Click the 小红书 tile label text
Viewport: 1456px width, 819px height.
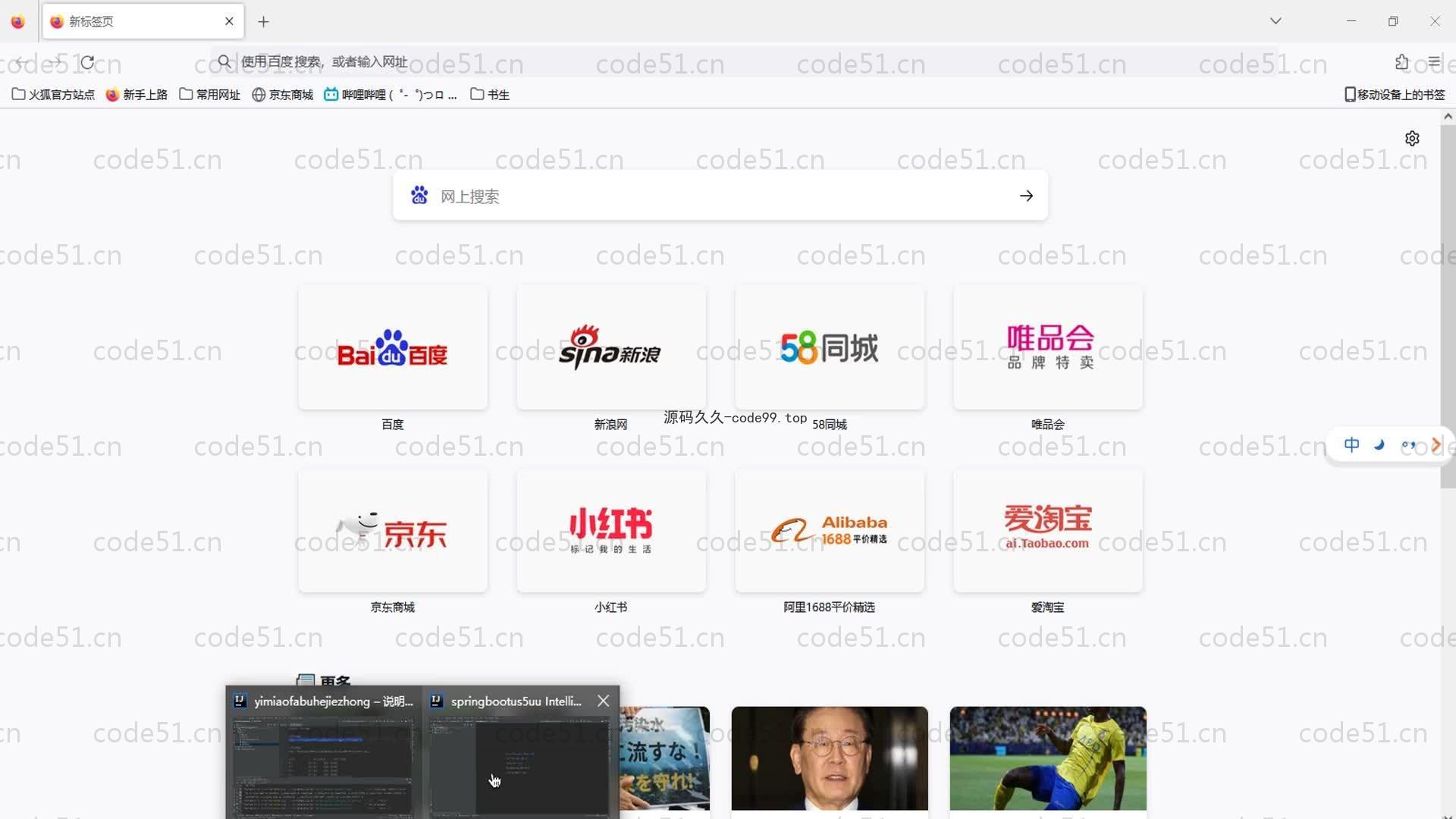coord(611,607)
